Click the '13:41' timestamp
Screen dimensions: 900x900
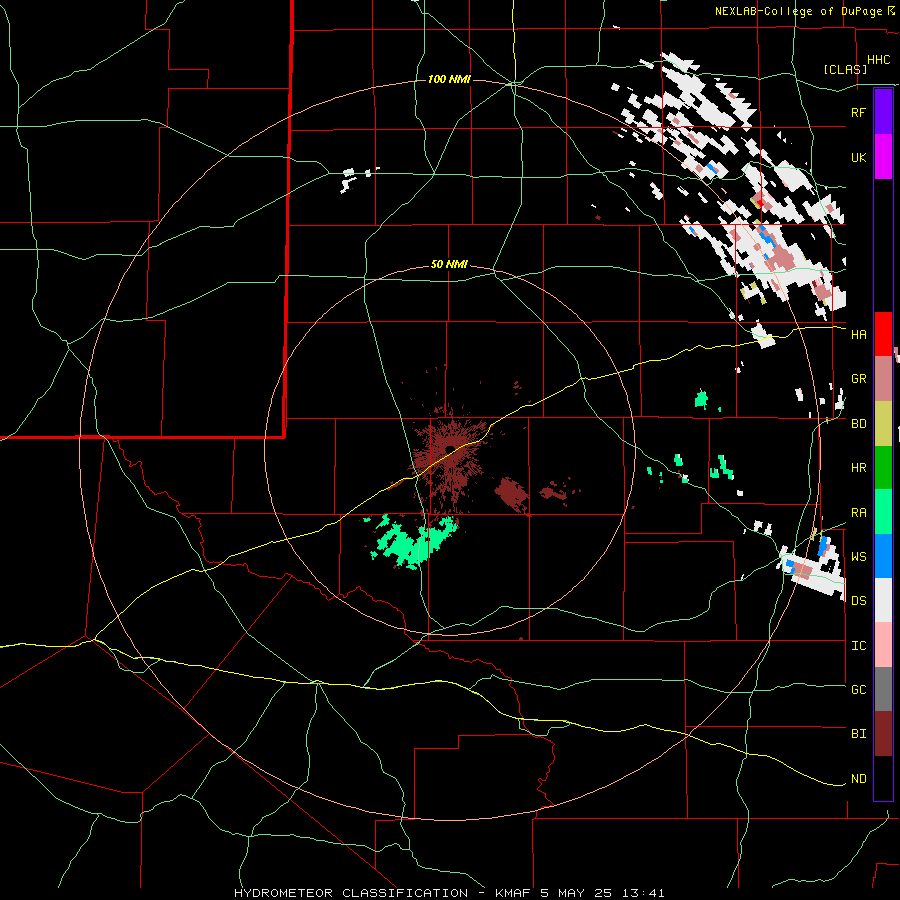tap(642, 893)
